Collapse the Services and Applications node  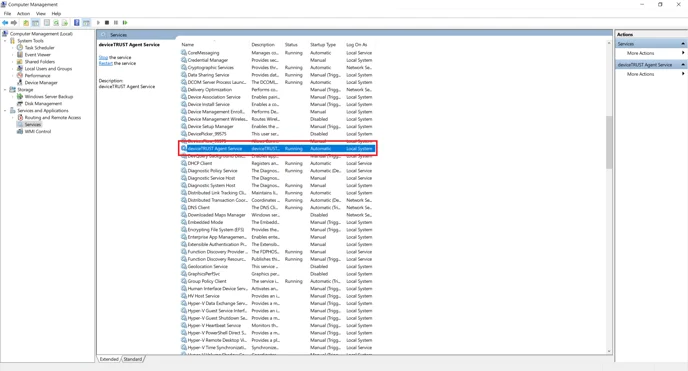coord(5,111)
